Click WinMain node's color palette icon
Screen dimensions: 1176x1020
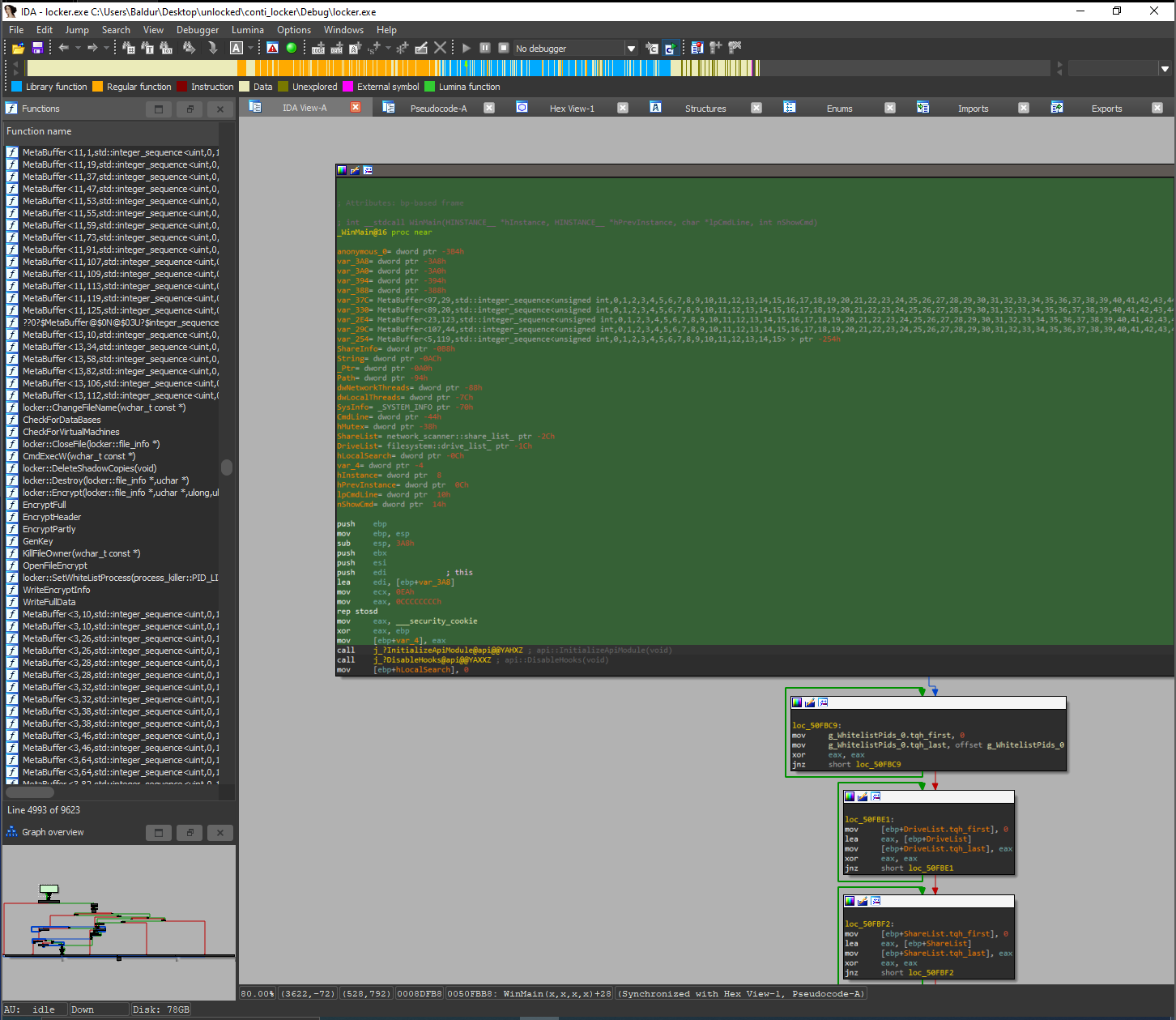click(x=343, y=170)
